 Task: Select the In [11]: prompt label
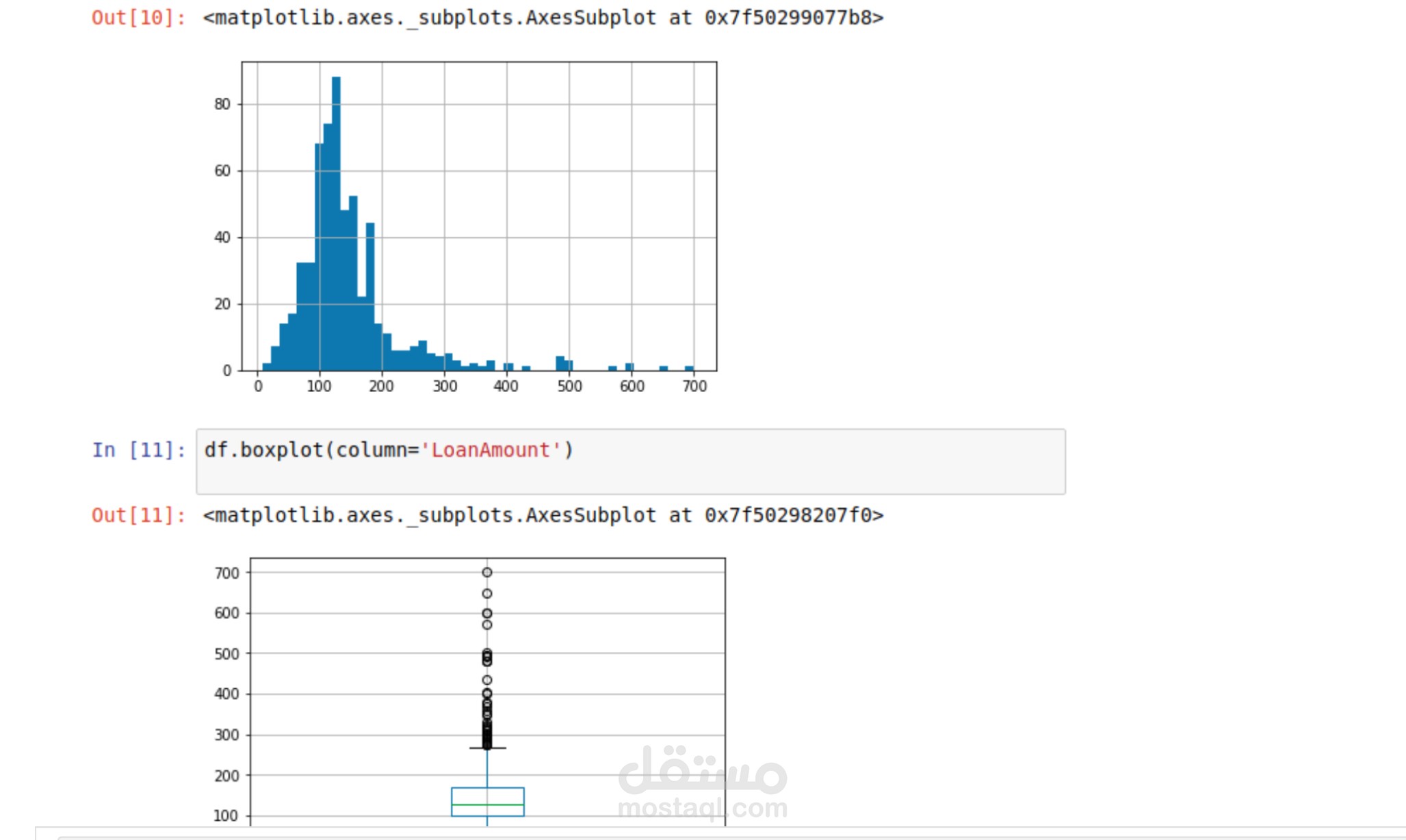(139, 450)
